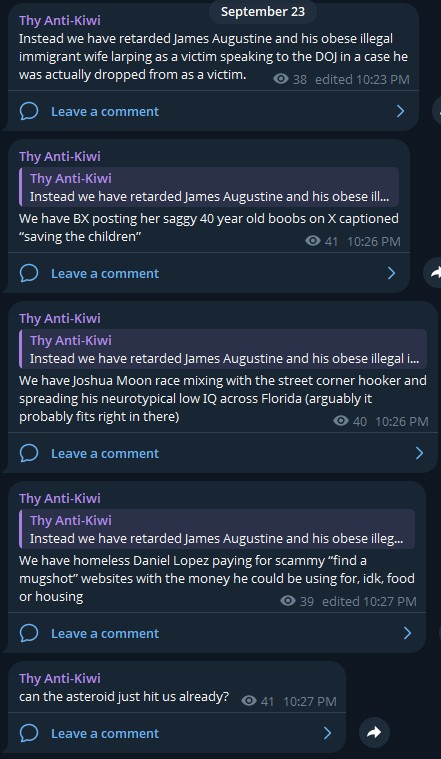Forward the BX post using share arrow

pyautogui.click(x=435, y=273)
